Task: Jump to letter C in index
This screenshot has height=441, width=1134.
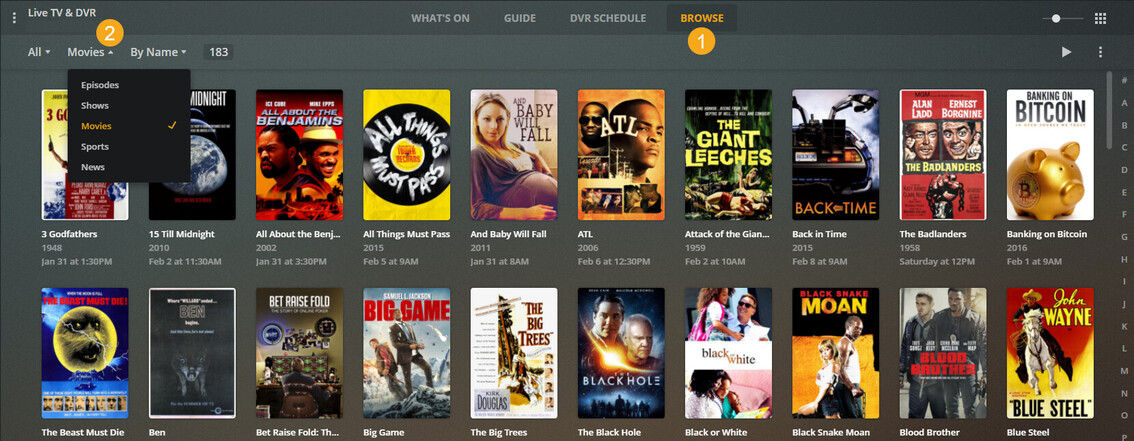Action: coord(1124,147)
